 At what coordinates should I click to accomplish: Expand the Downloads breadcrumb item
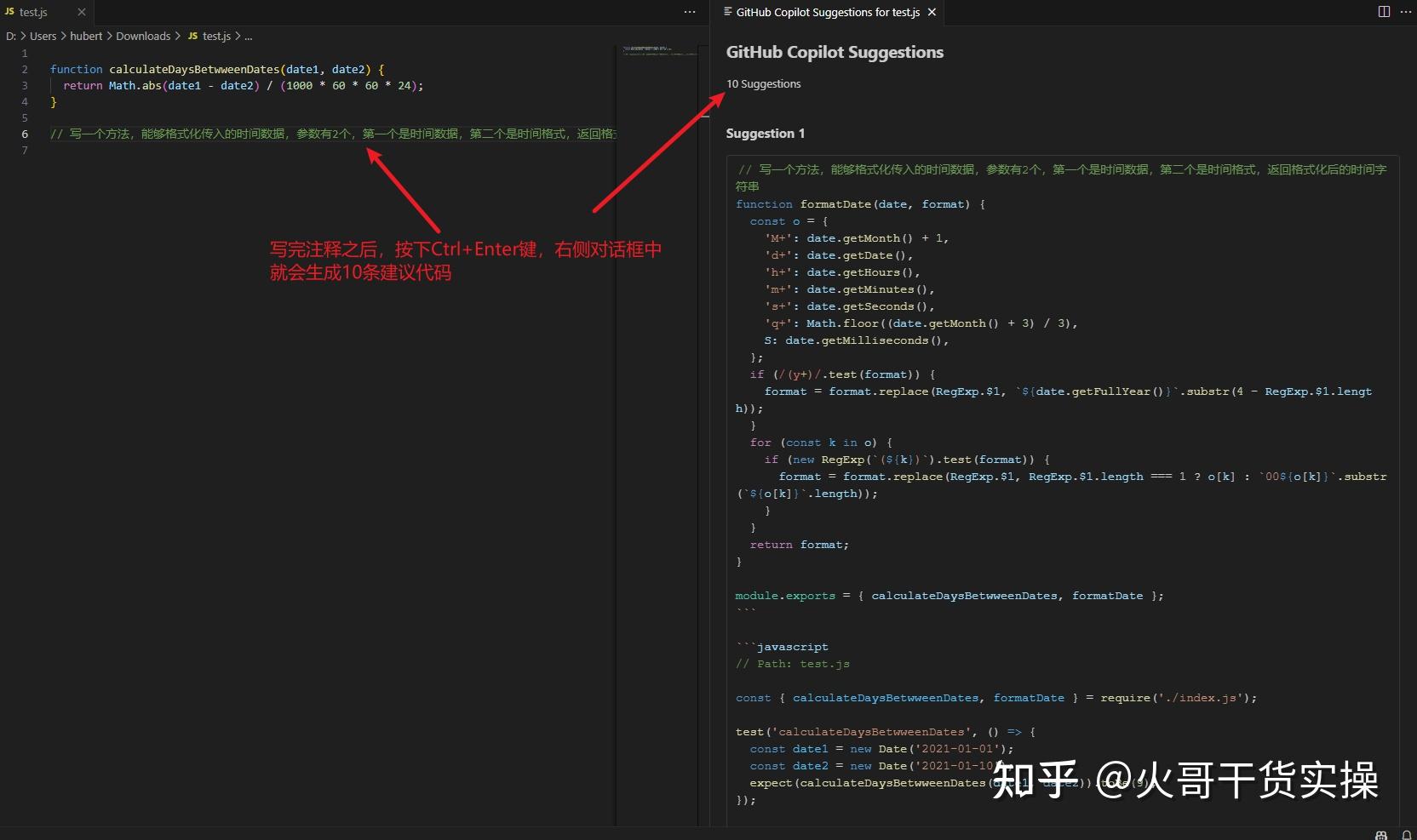point(142,36)
